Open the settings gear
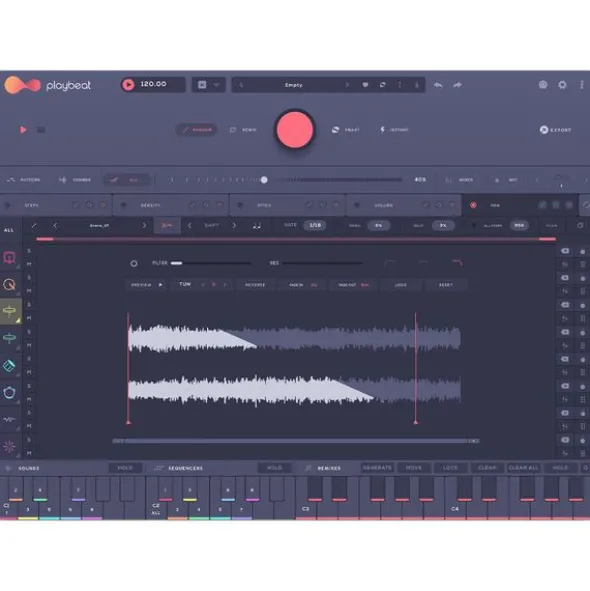 point(562,85)
